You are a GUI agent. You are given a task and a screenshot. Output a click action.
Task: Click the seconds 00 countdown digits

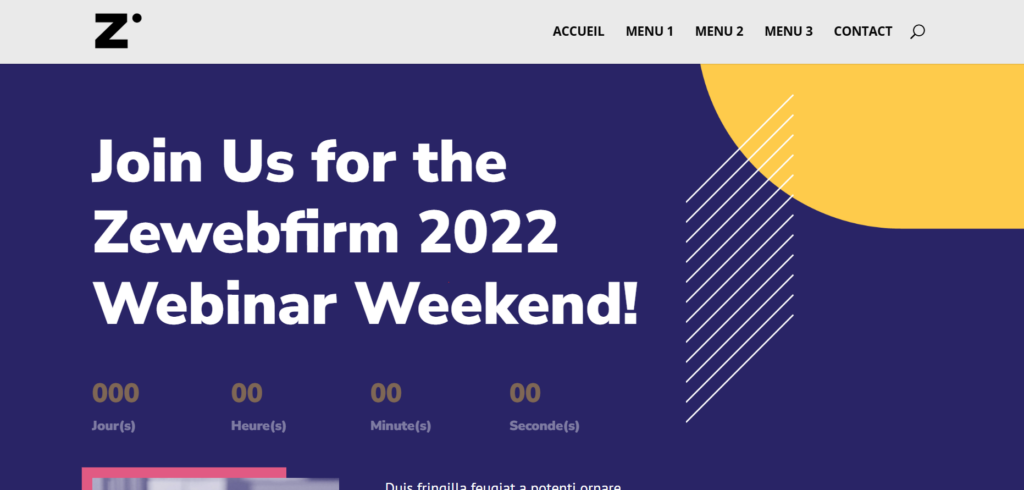(525, 393)
